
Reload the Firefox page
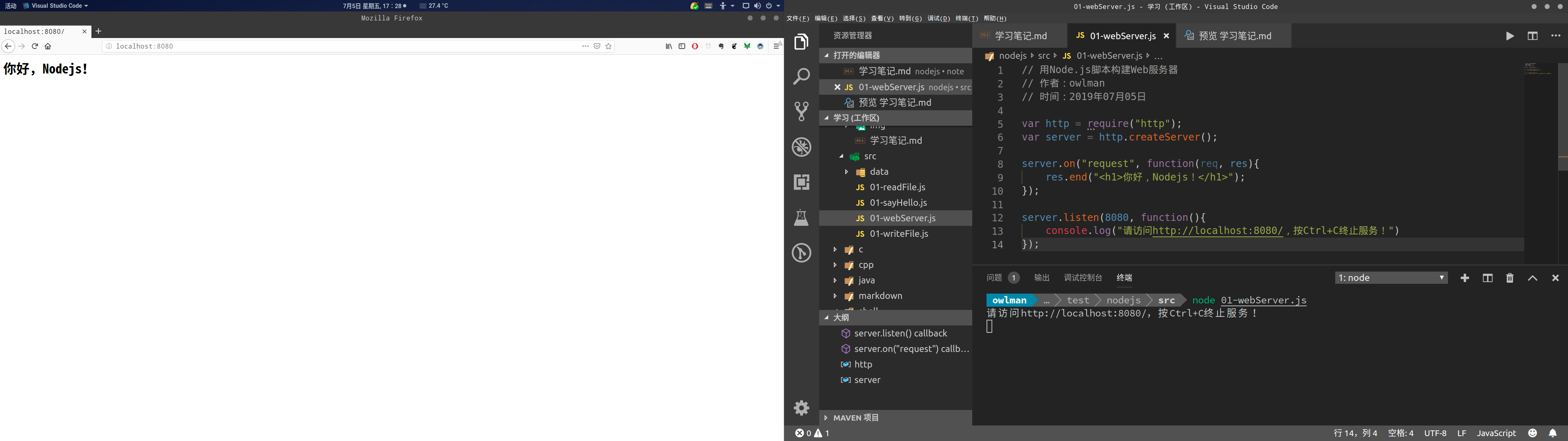click(x=35, y=46)
